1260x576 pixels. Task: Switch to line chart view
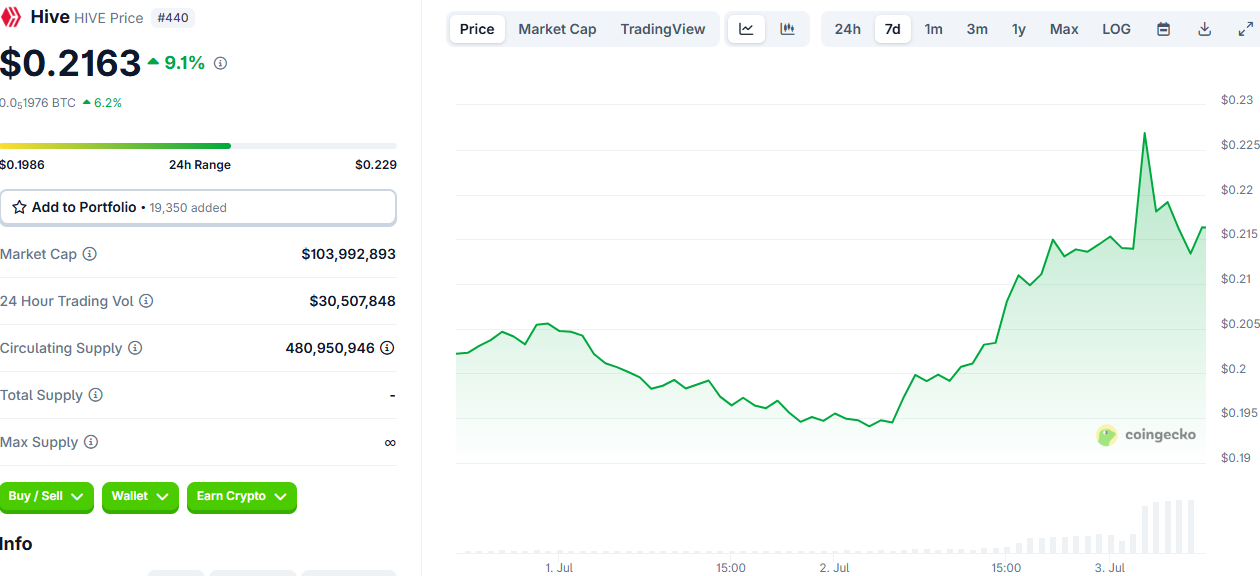[747, 29]
